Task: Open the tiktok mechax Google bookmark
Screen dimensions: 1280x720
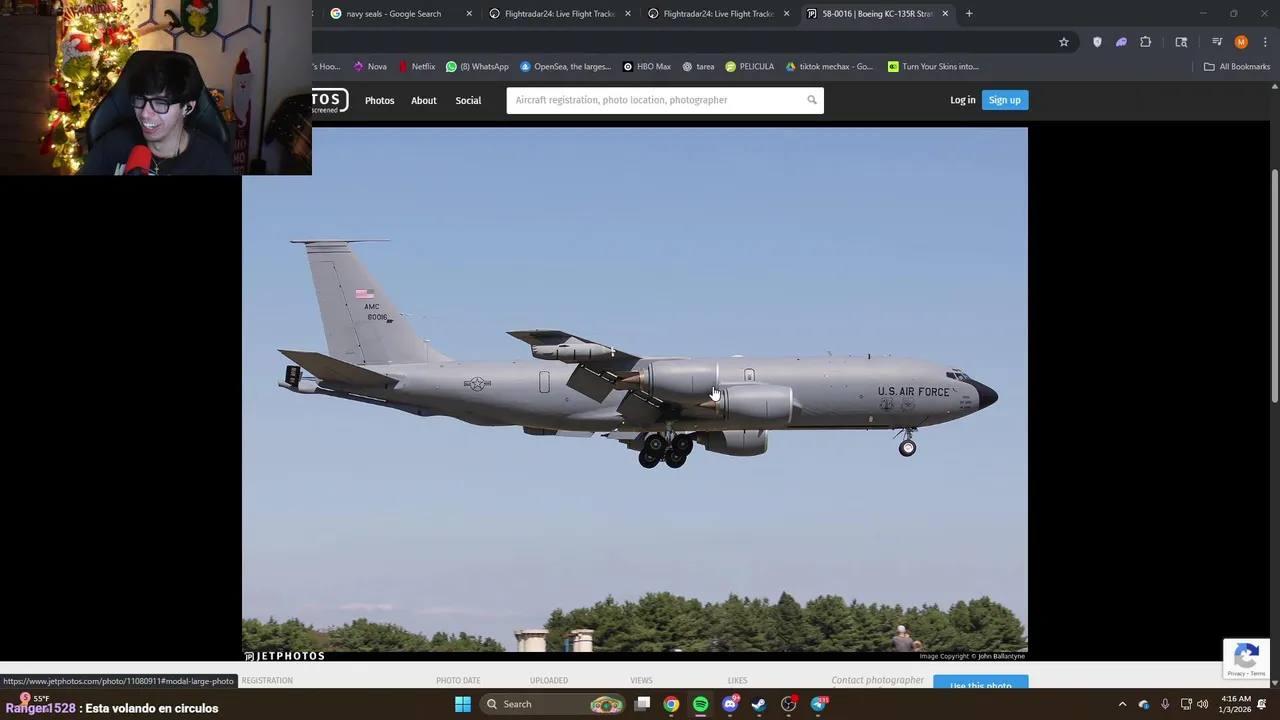Action: 830,67
